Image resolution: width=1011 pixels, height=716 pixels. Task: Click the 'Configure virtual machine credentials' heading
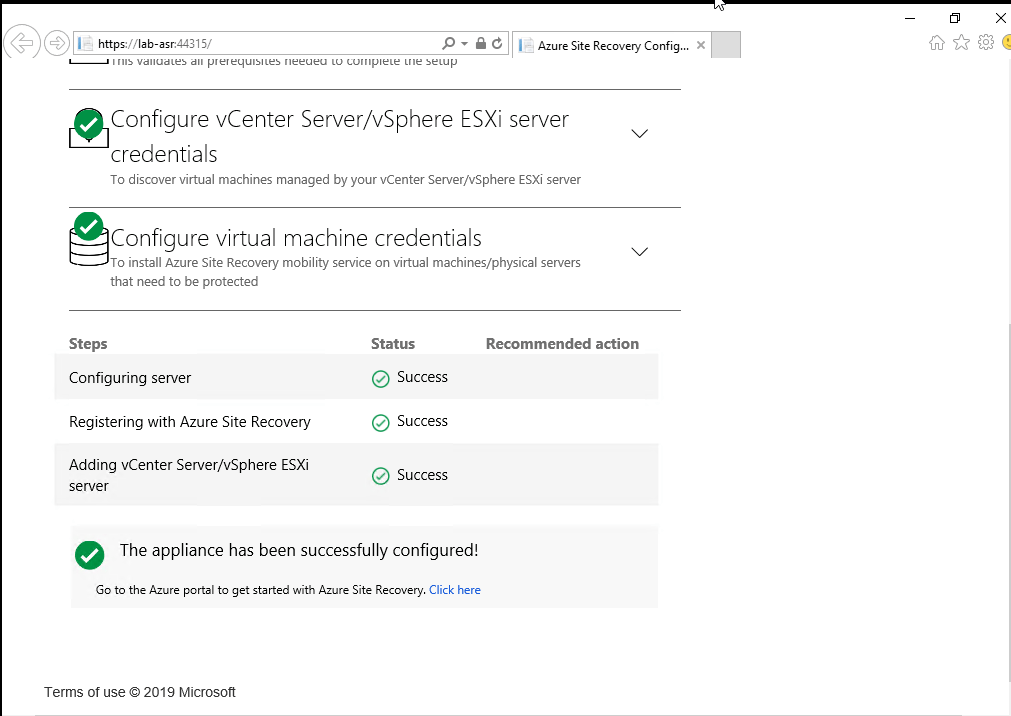coord(296,238)
